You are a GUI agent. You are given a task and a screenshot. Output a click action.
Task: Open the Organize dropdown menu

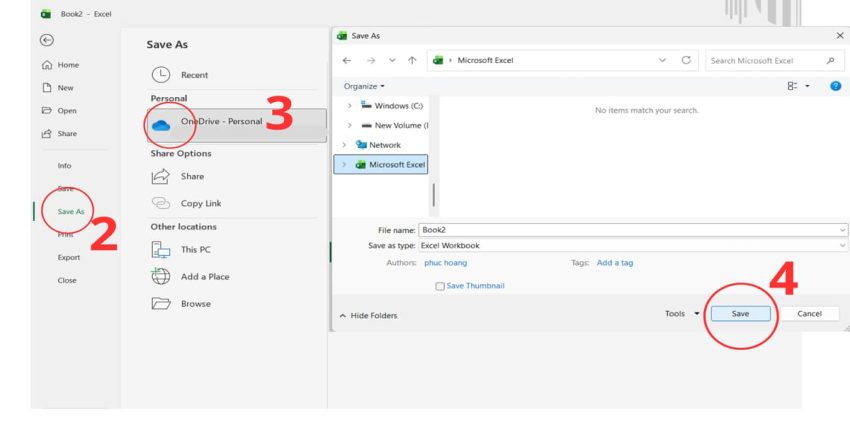coord(364,86)
